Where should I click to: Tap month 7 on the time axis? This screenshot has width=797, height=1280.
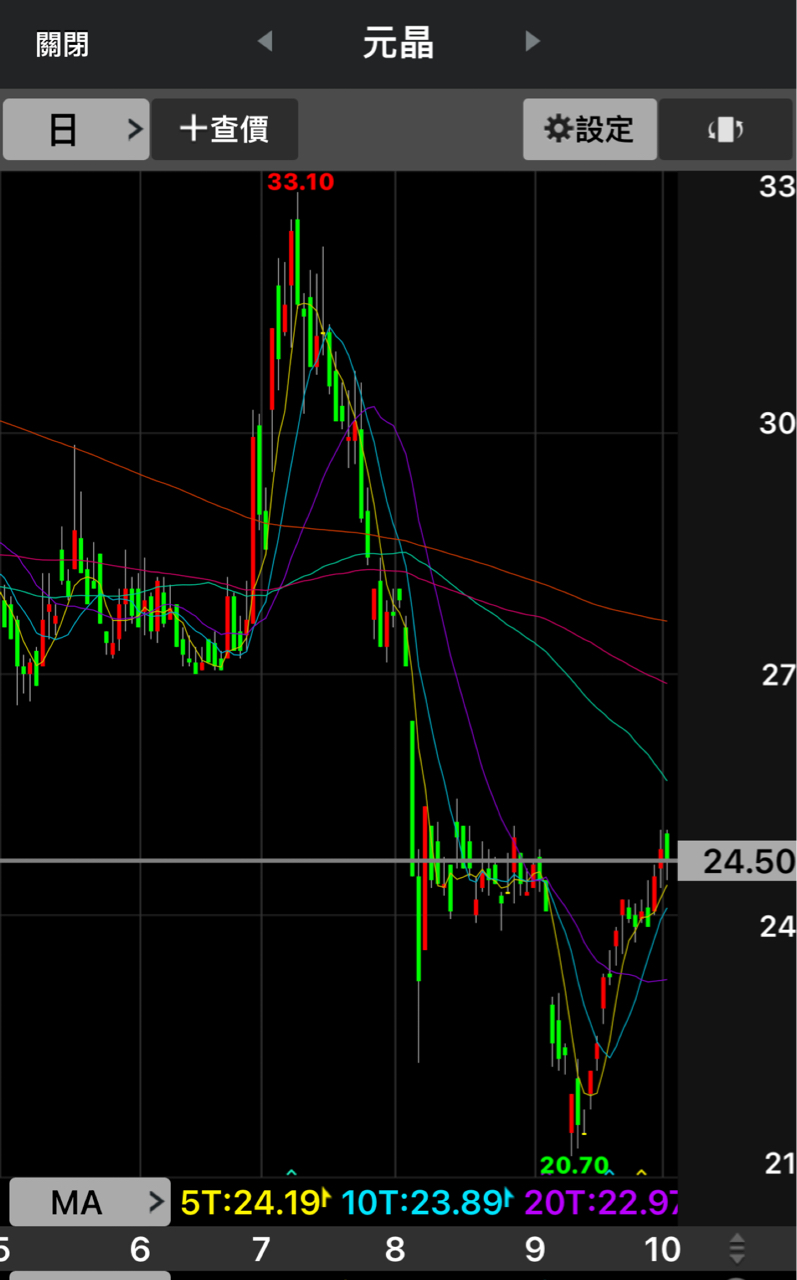[261, 1249]
